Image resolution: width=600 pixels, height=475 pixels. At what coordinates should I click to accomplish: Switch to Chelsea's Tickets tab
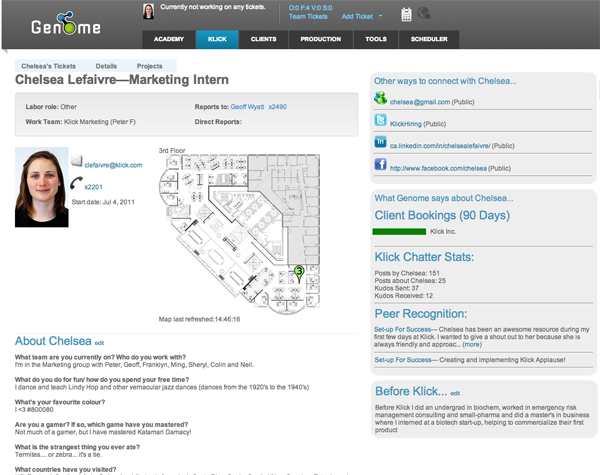pyautogui.click(x=49, y=66)
